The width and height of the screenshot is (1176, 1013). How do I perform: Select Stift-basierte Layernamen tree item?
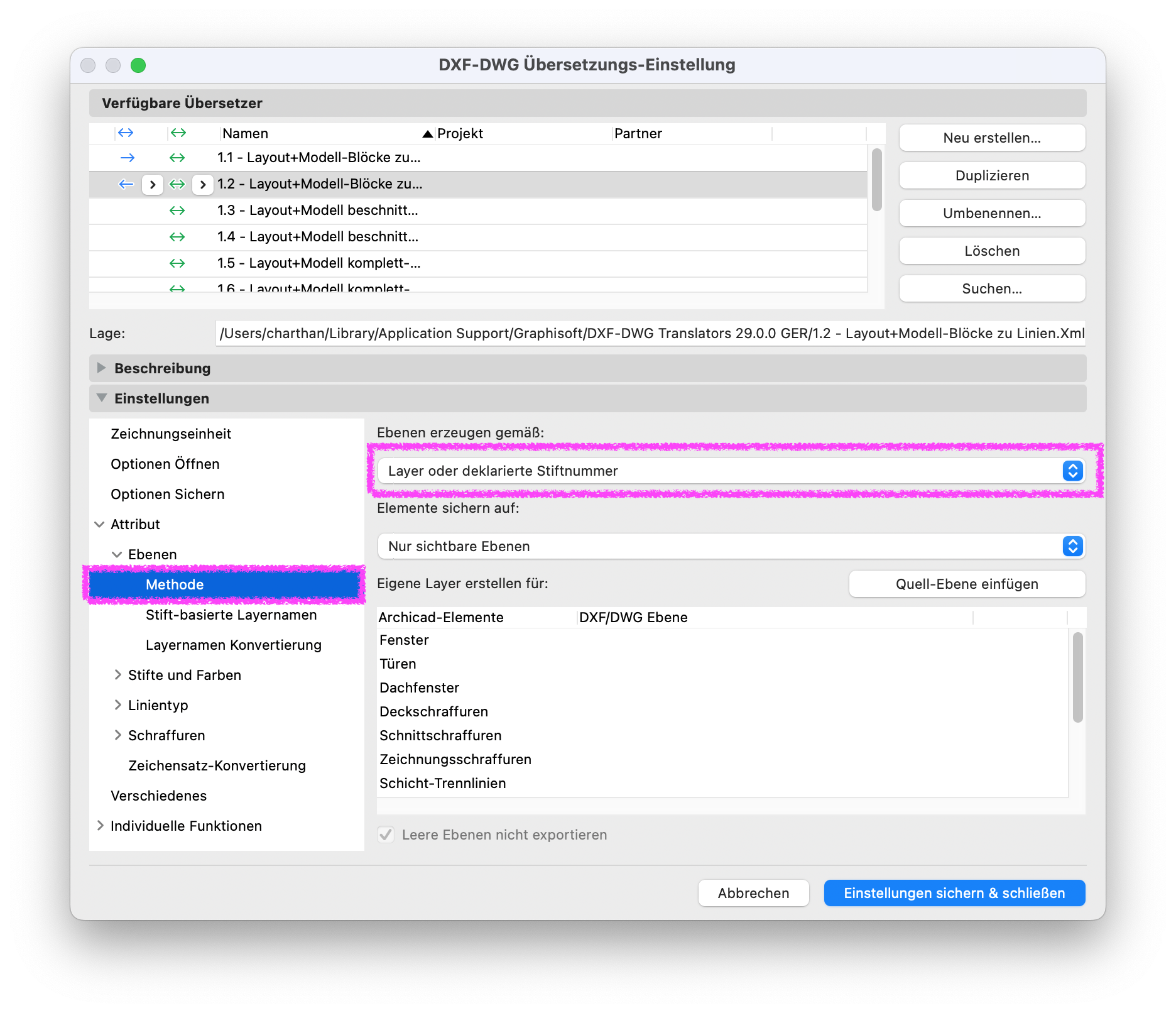click(231, 615)
